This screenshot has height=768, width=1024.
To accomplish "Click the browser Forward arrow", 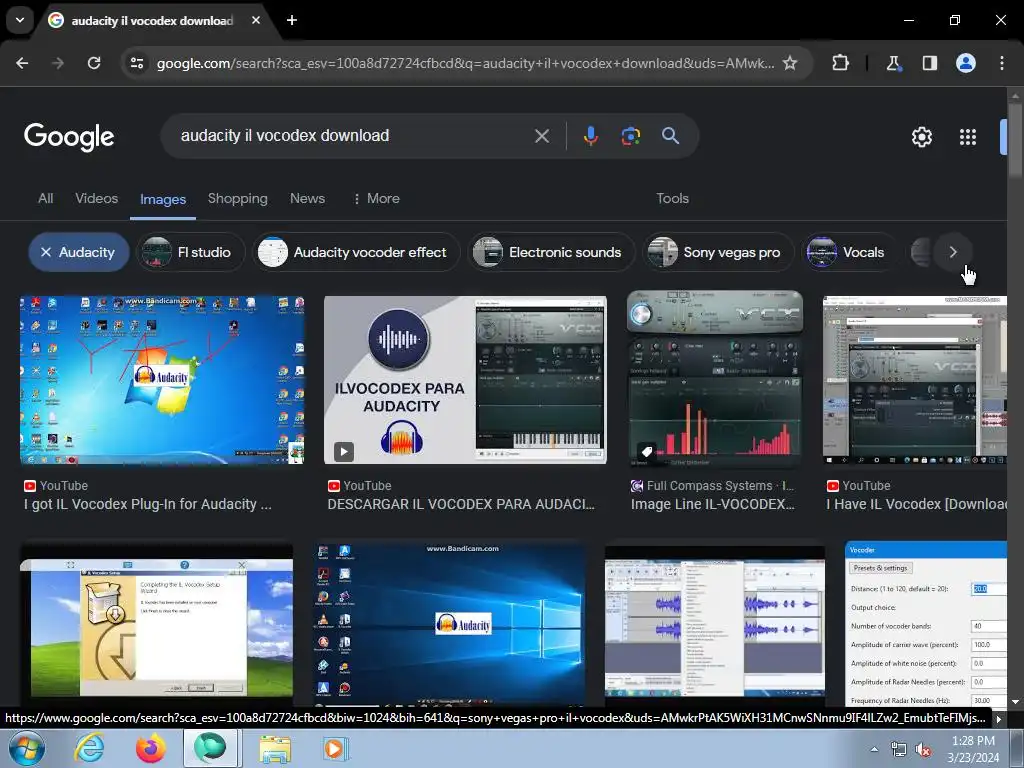I will pos(58,63).
